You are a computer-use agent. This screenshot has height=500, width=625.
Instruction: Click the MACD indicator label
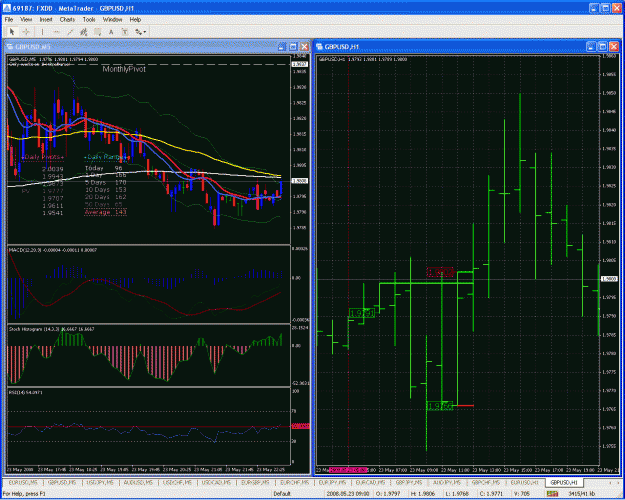point(52,250)
